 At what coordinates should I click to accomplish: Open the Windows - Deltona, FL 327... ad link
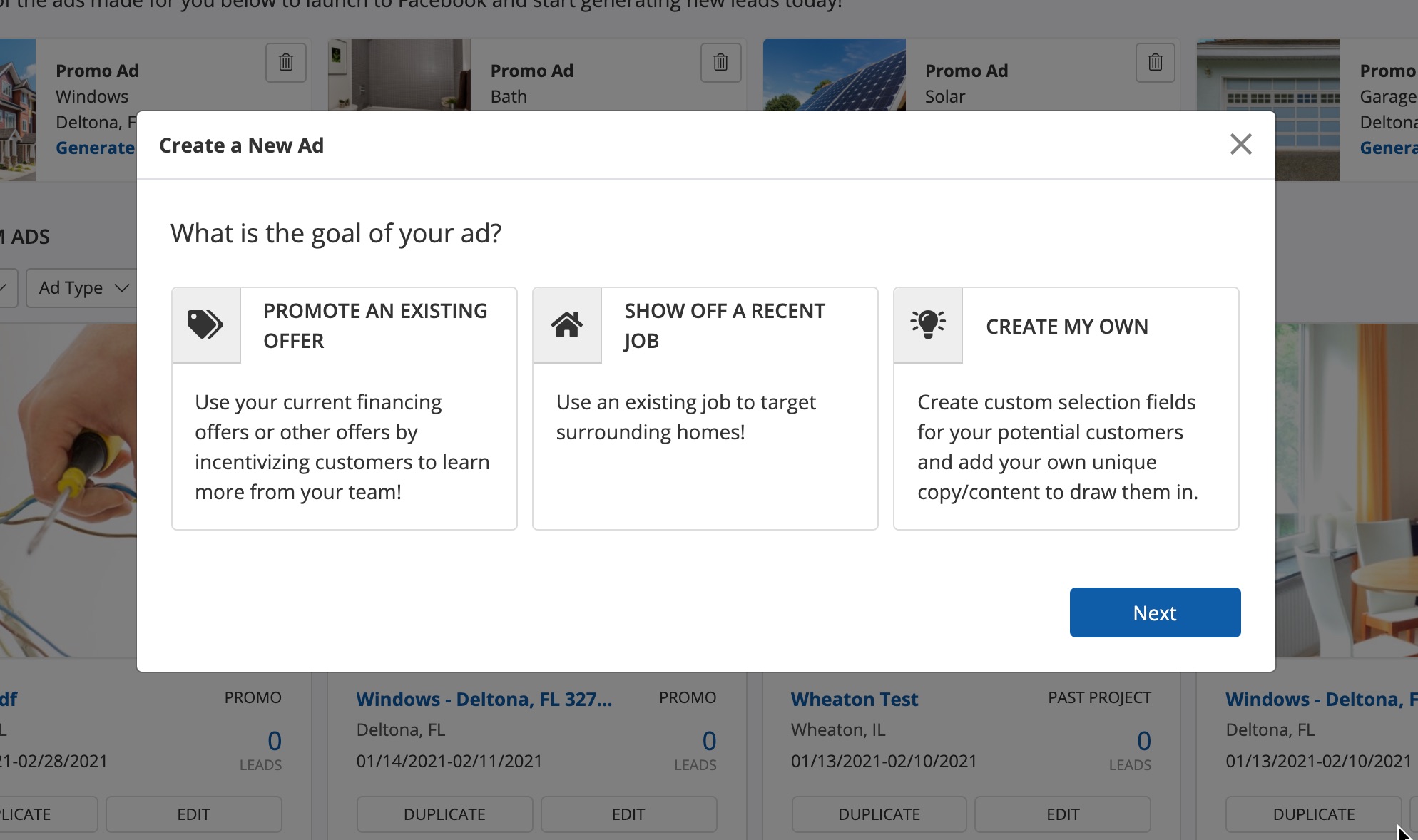pos(484,700)
